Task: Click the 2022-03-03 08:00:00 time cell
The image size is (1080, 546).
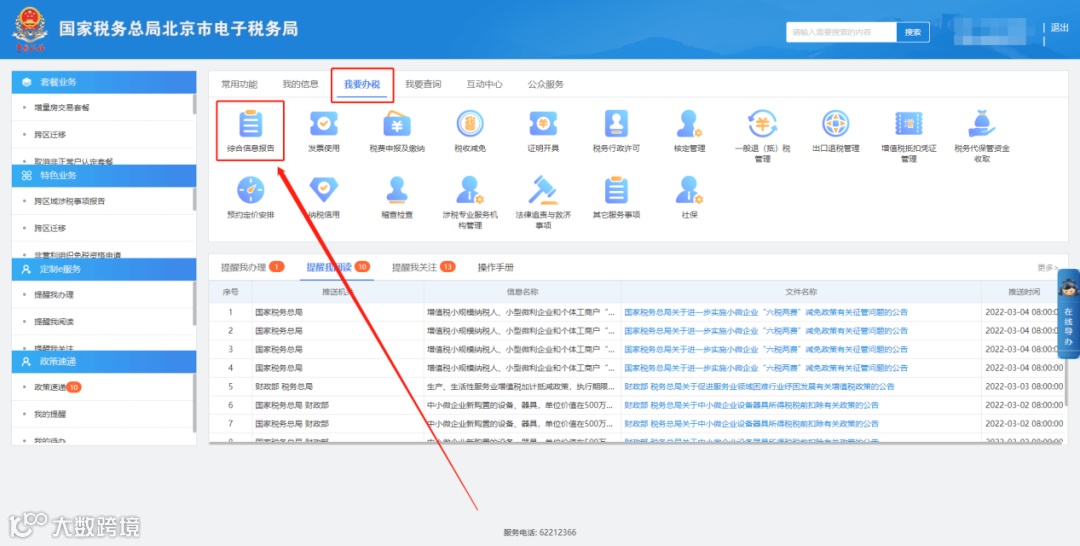Action: [x=1024, y=387]
